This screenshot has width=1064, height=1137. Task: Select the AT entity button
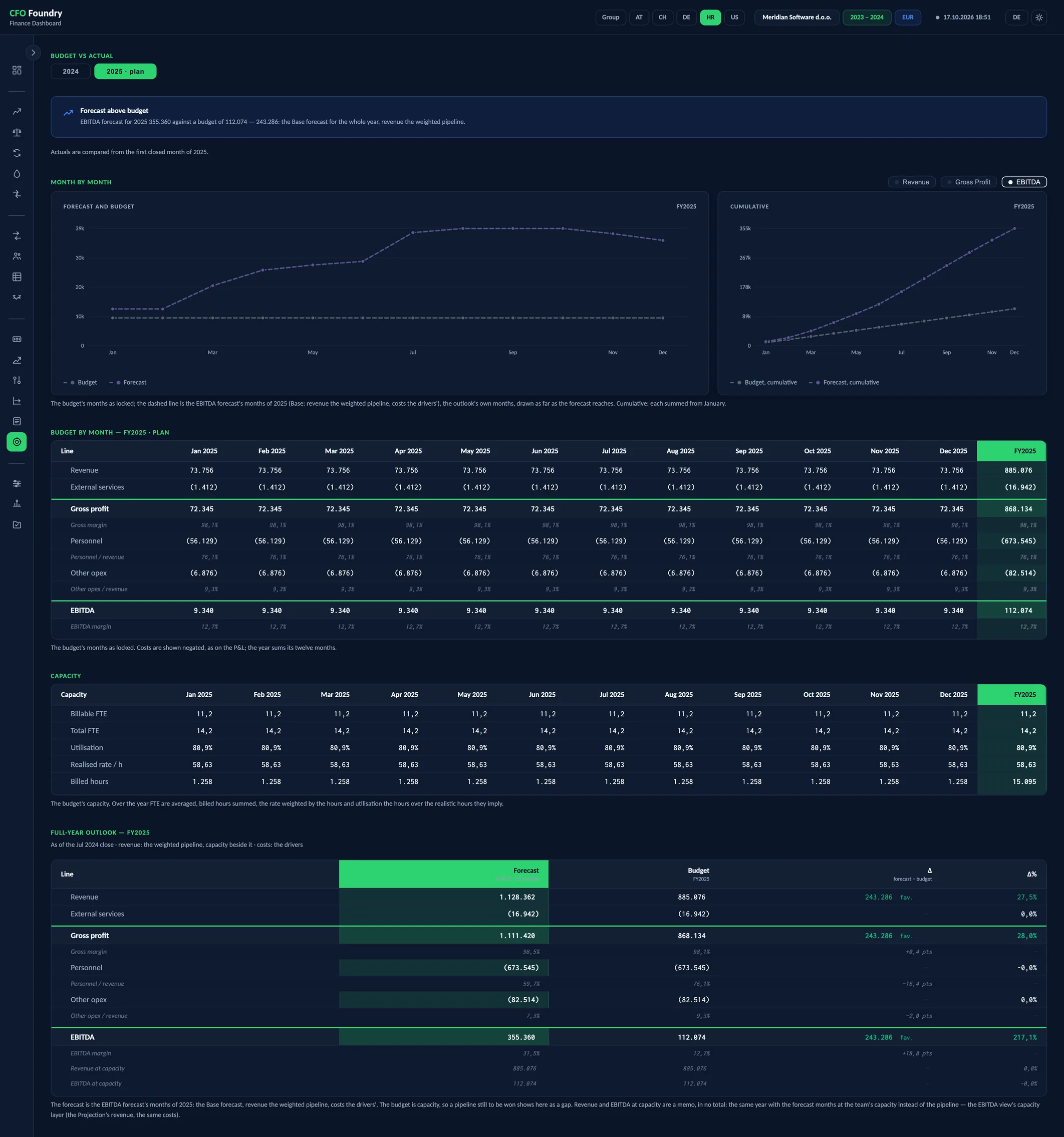(x=639, y=17)
